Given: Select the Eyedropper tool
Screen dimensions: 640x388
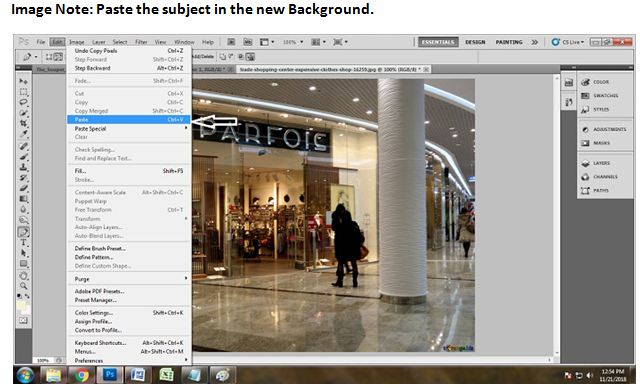Looking at the screenshot, I should click(x=23, y=134).
